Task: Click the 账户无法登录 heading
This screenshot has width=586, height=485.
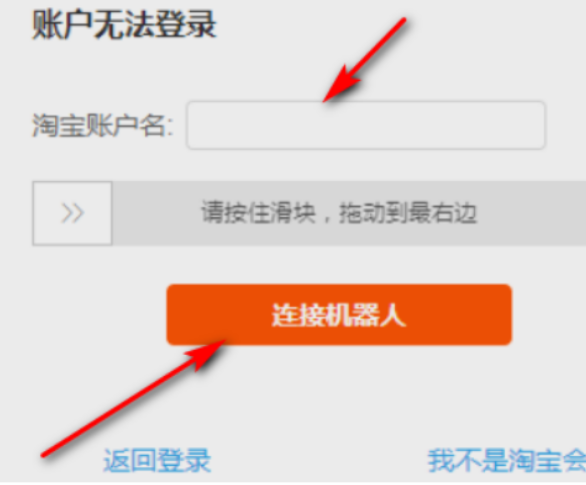Action: tap(124, 25)
